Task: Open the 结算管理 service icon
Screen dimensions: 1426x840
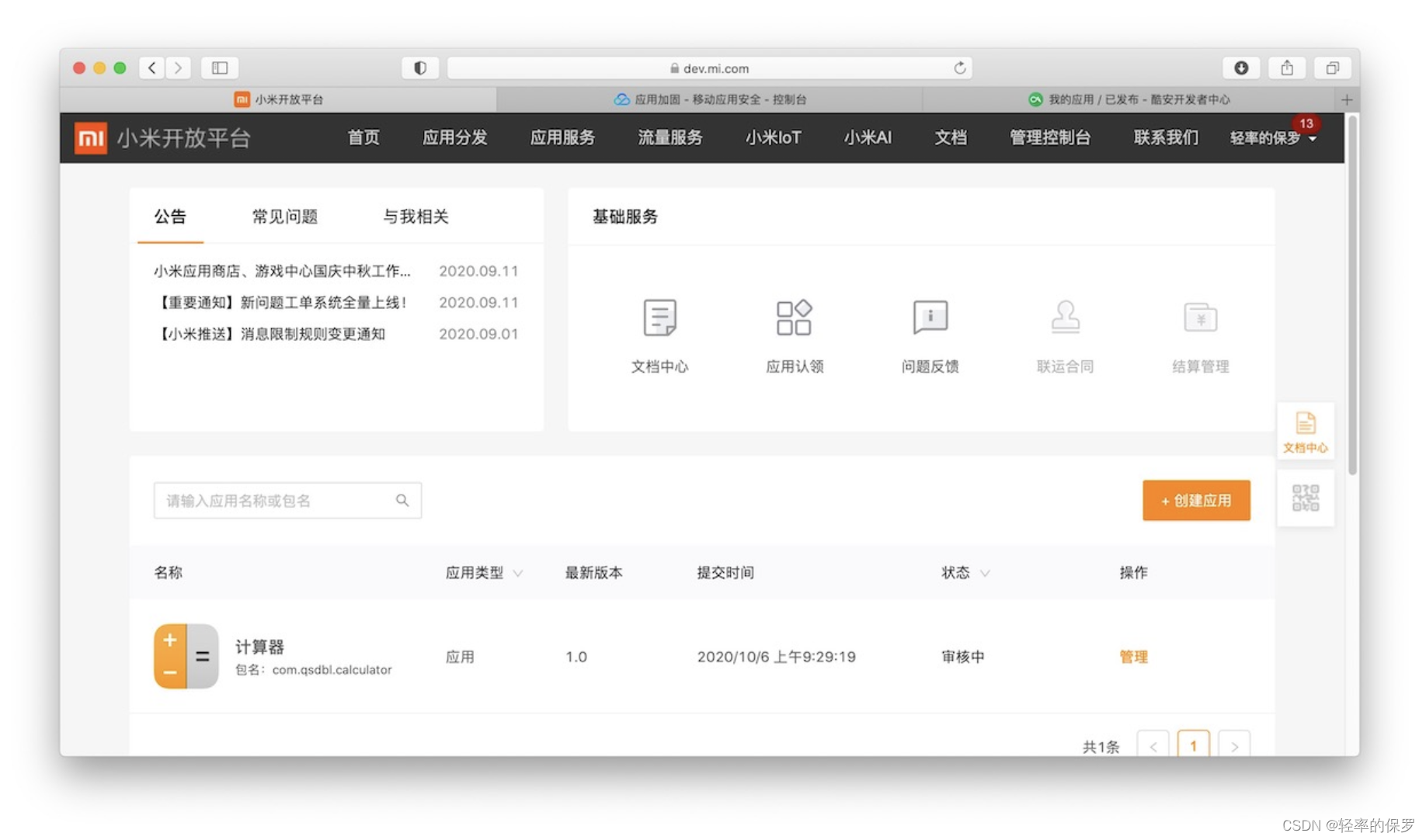Action: (1200, 318)
